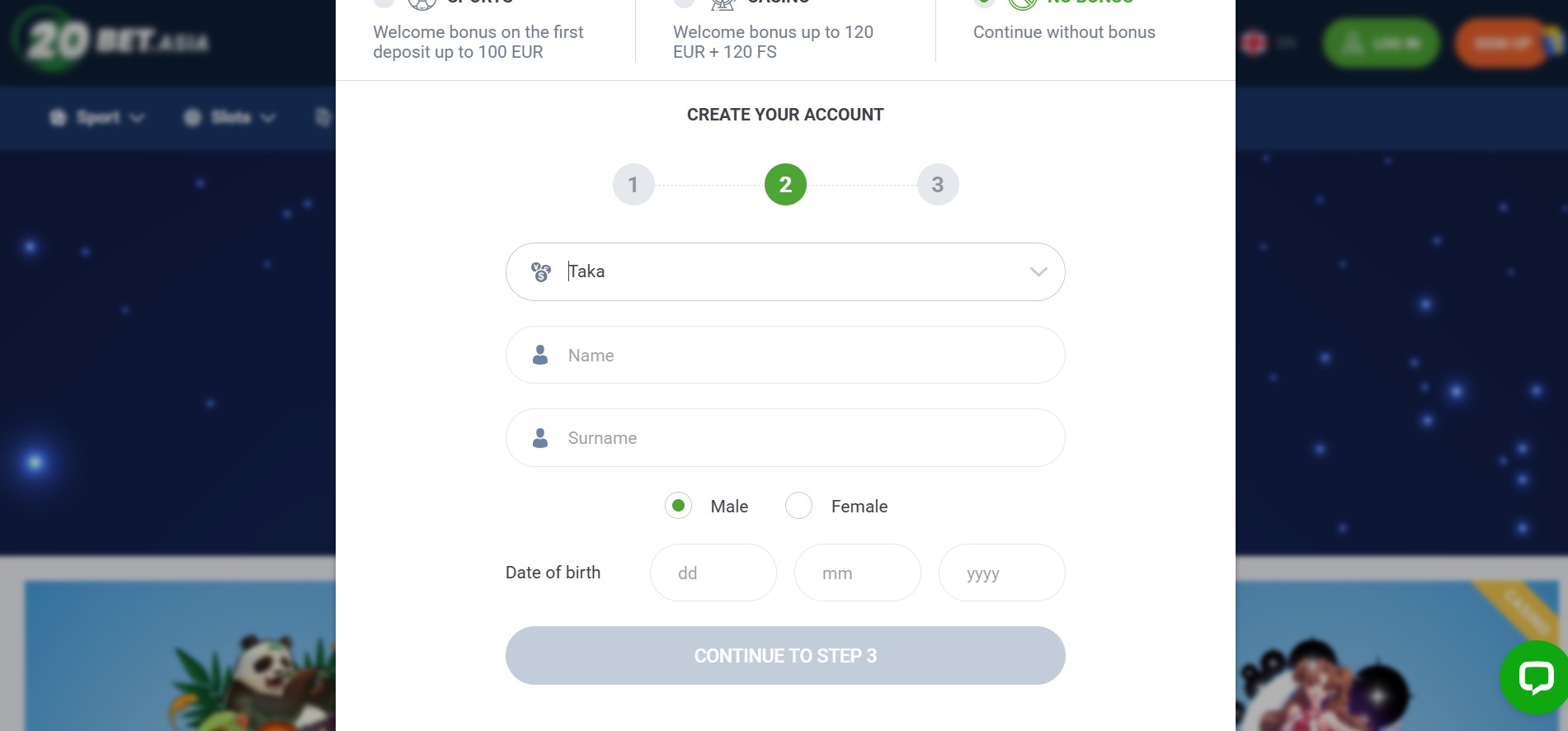Expand the Taka currency dropdown arrow

coord(1038,271)
